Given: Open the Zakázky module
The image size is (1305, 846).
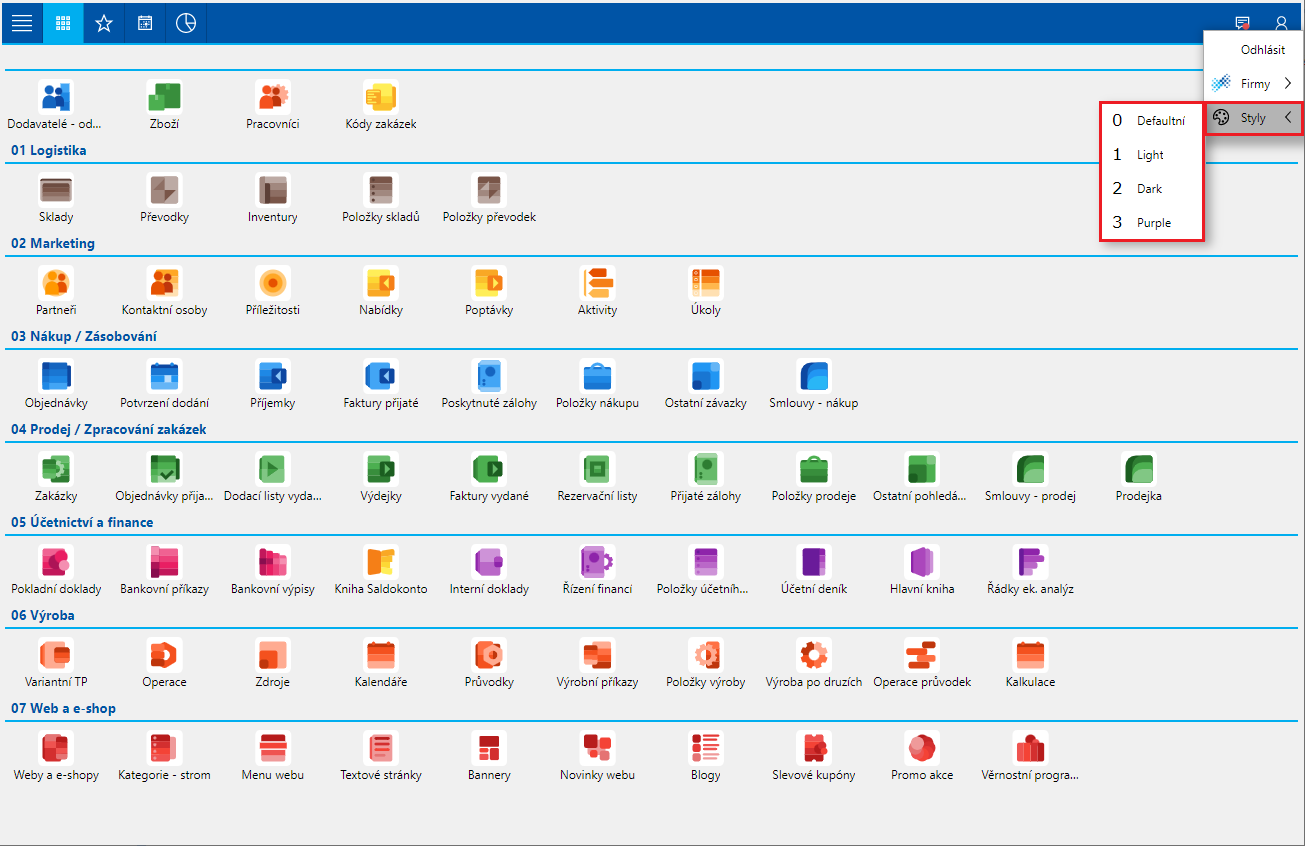Looking at the screenshot, I should 56,476.
